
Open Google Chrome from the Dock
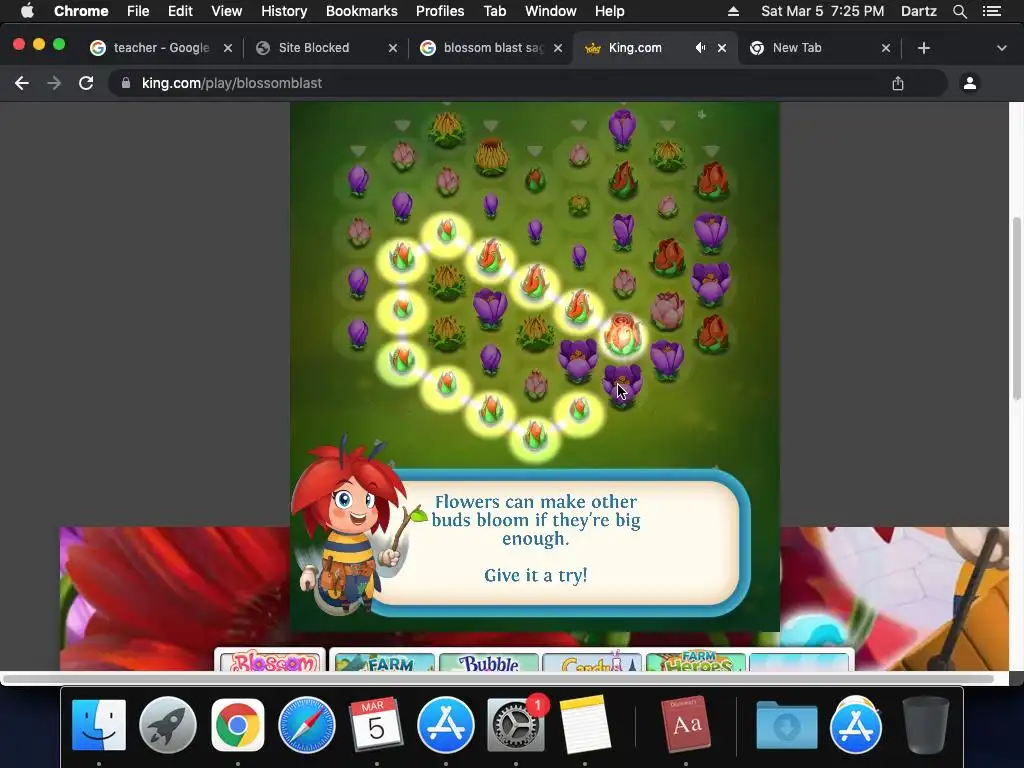pyautogui.click(x=238, y=725)
